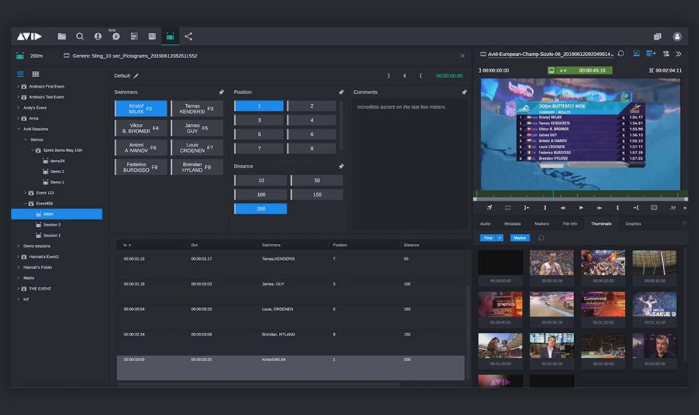Open the Graphics tab
Screen dimensions: 699x415
(633, 224)
